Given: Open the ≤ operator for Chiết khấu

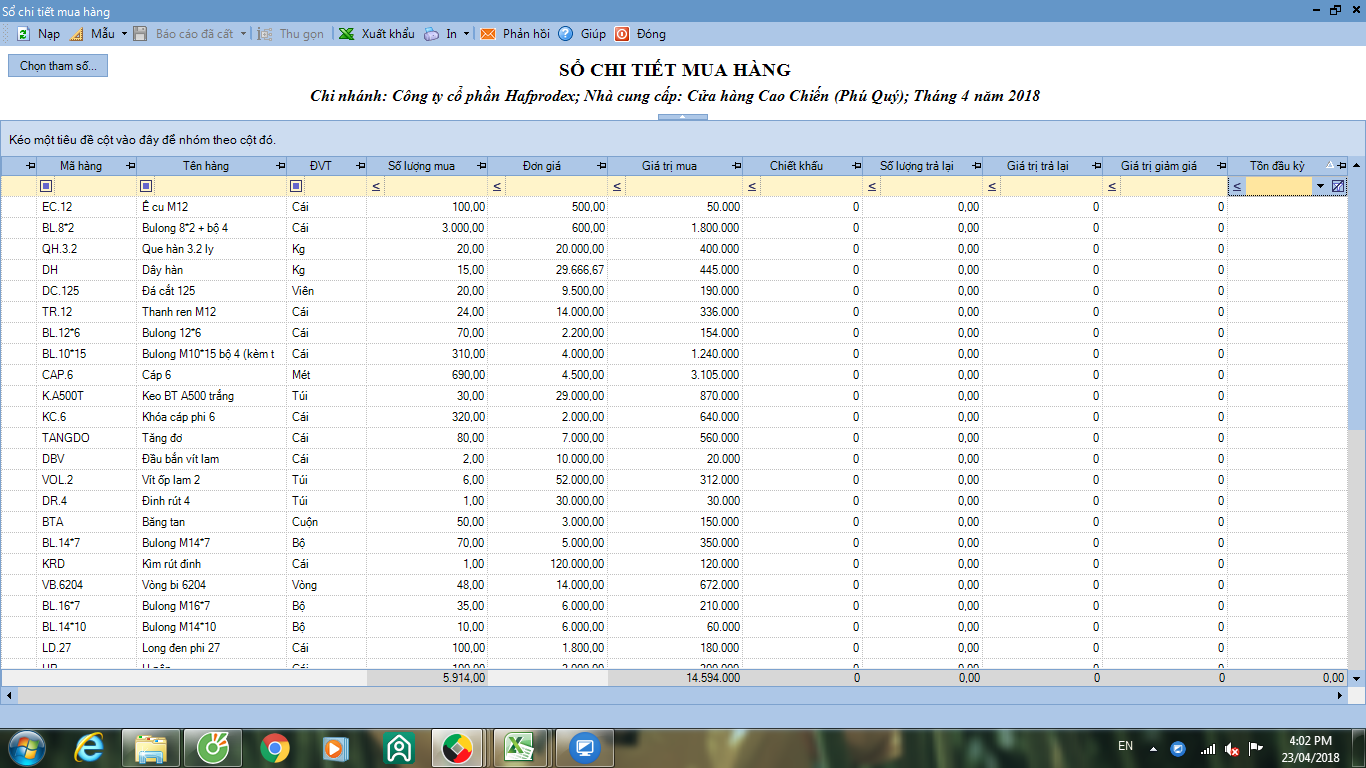Looking at the screenshot, I should (x=752, y=186).
